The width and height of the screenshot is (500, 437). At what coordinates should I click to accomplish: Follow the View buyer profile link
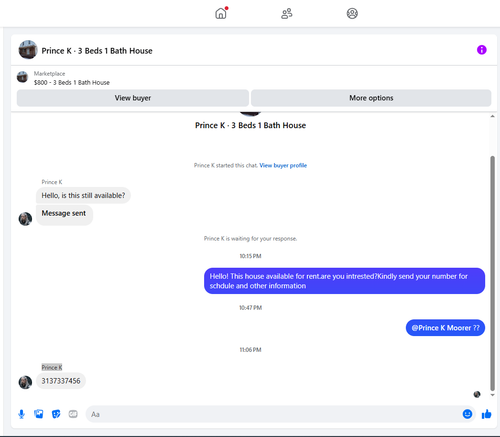[x=283, y=165]
